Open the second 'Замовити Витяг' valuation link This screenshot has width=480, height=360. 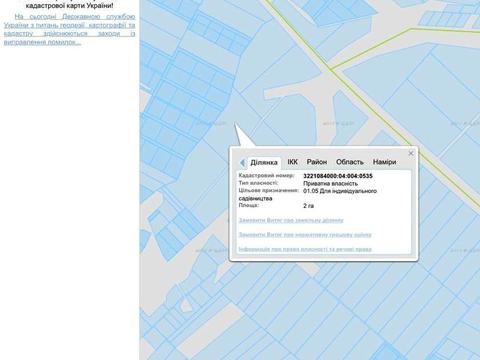(x=305, y=235)
